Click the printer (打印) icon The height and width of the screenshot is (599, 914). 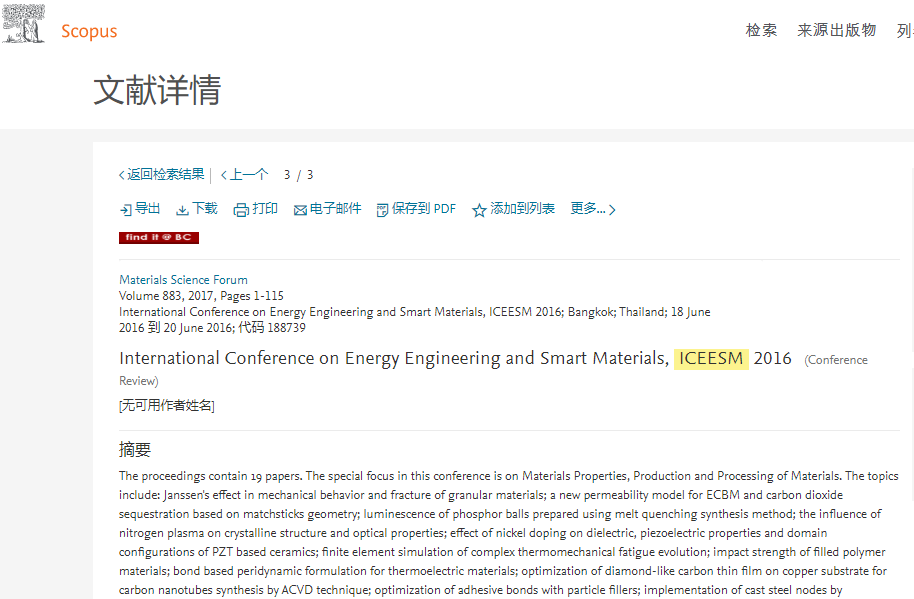(x=241, y=210)
